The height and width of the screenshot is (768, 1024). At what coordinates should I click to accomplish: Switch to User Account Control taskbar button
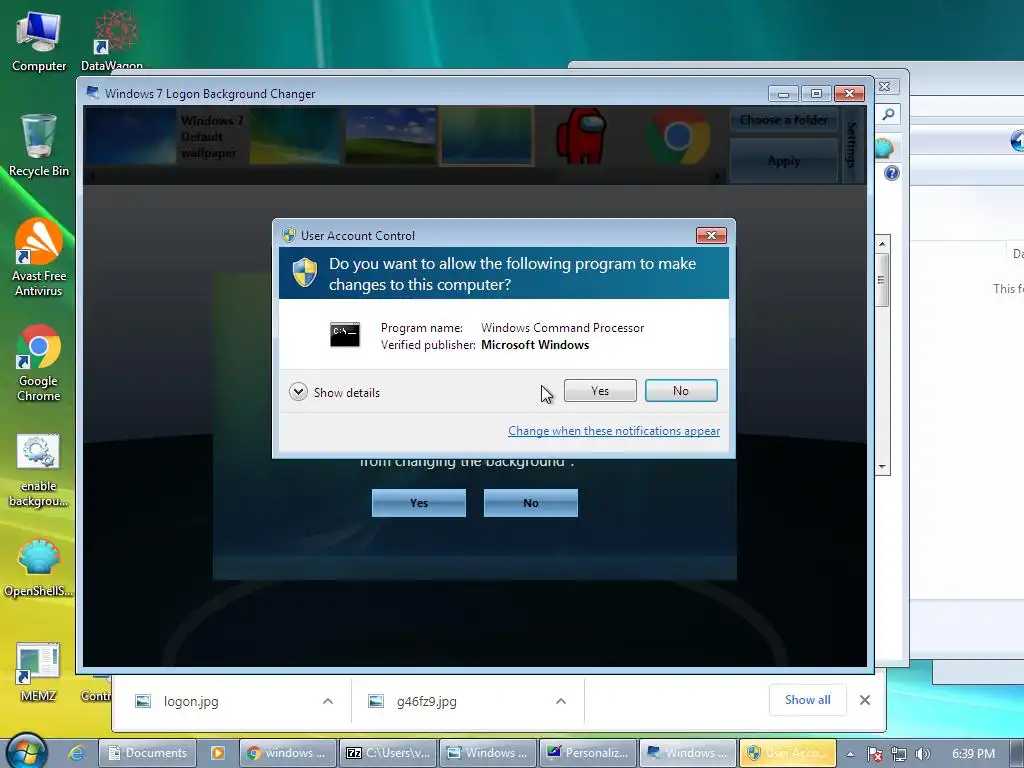[788, 753]
